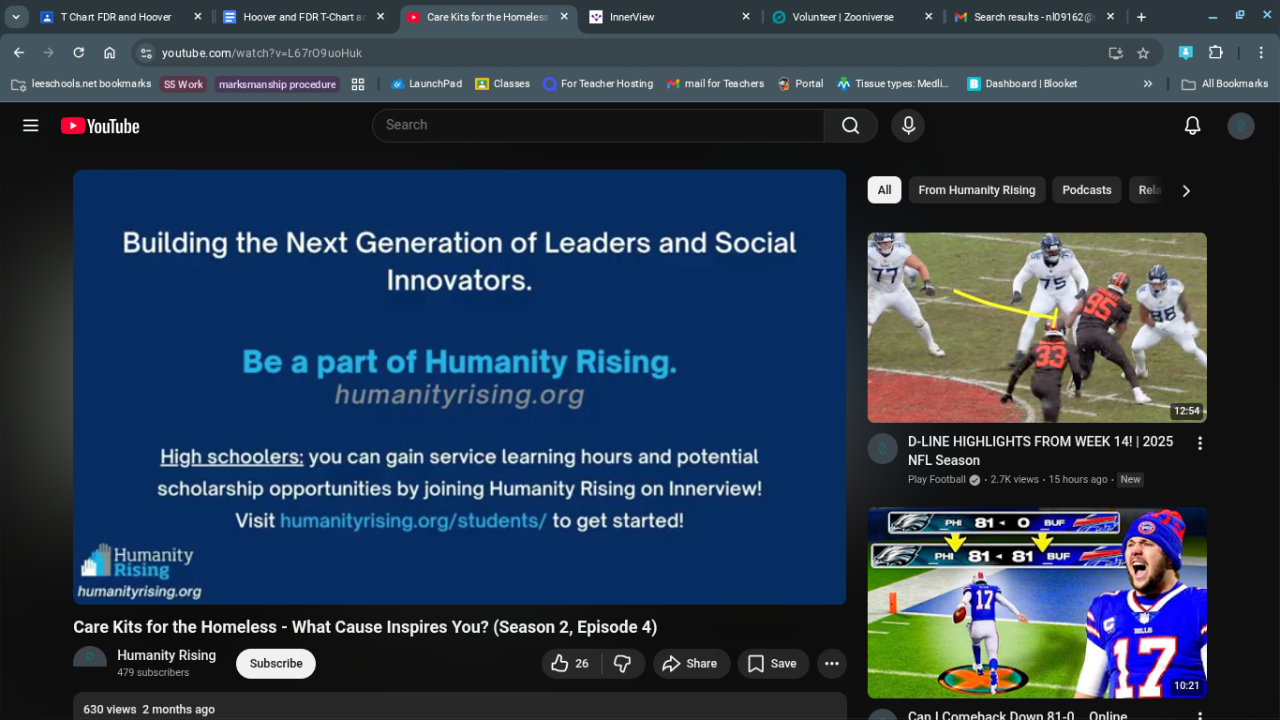The width and height of the screenshot is (1280, 720).
Task: Open options menu for D-LINE HIGHLIGHTS video
Action: coord(1200,443)
